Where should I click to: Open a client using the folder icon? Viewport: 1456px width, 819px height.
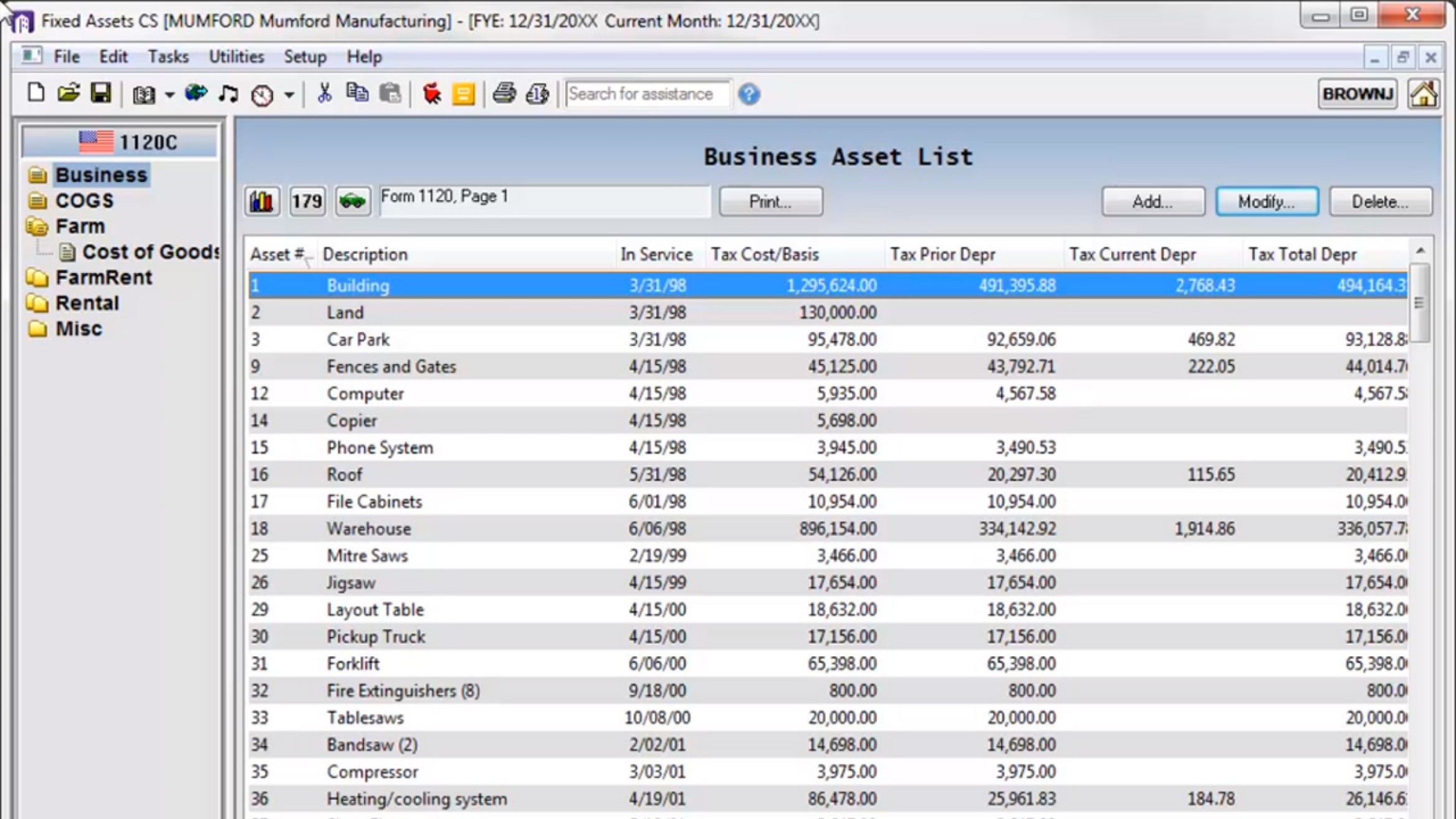click(69, 93)
